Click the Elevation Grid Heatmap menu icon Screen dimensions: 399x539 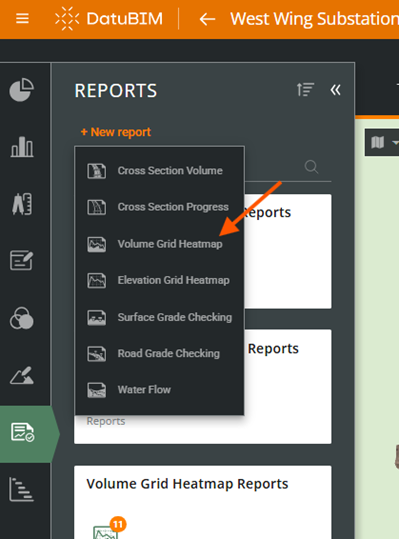click(x=97, y=280)
